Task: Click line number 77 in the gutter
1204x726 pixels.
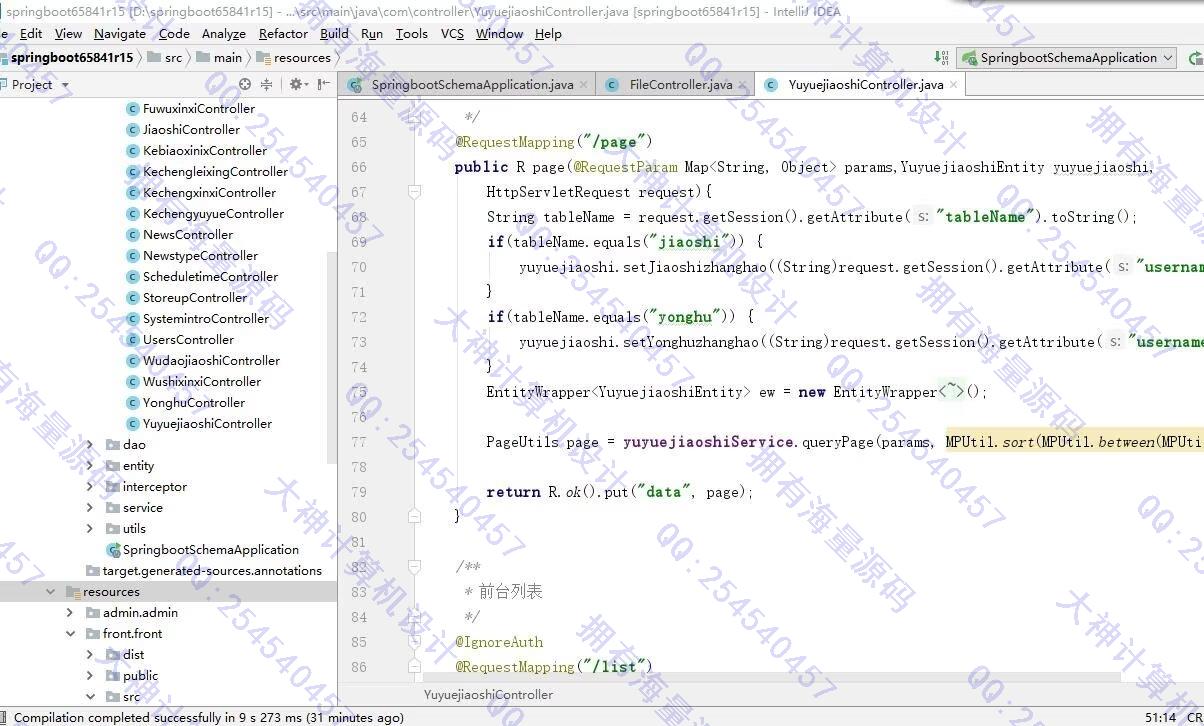Action: click(359, 442)
